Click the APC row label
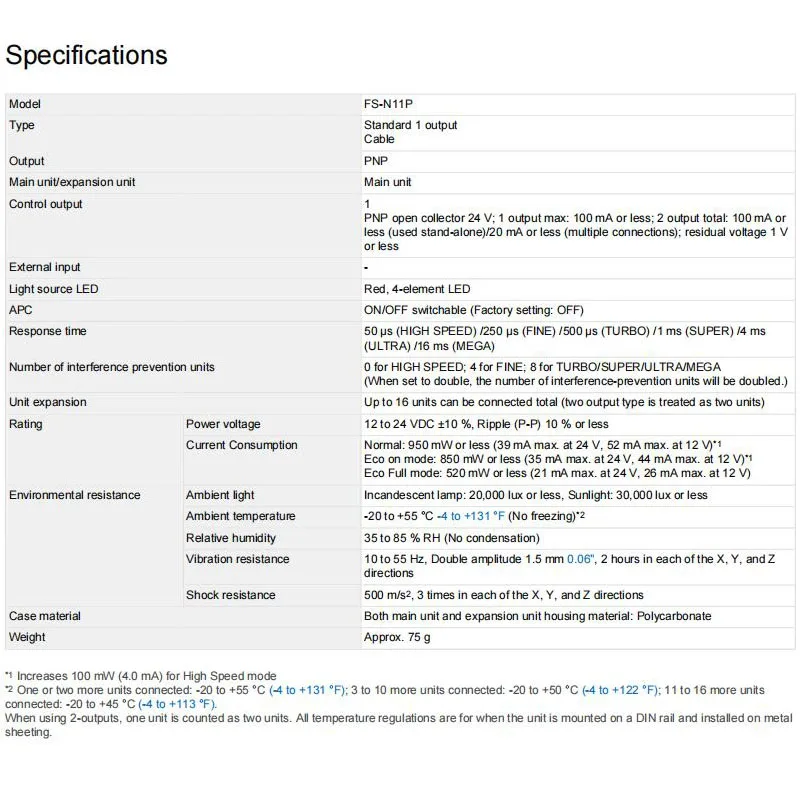The width and height of the screenshot is (800, 800). pos(21,310)
